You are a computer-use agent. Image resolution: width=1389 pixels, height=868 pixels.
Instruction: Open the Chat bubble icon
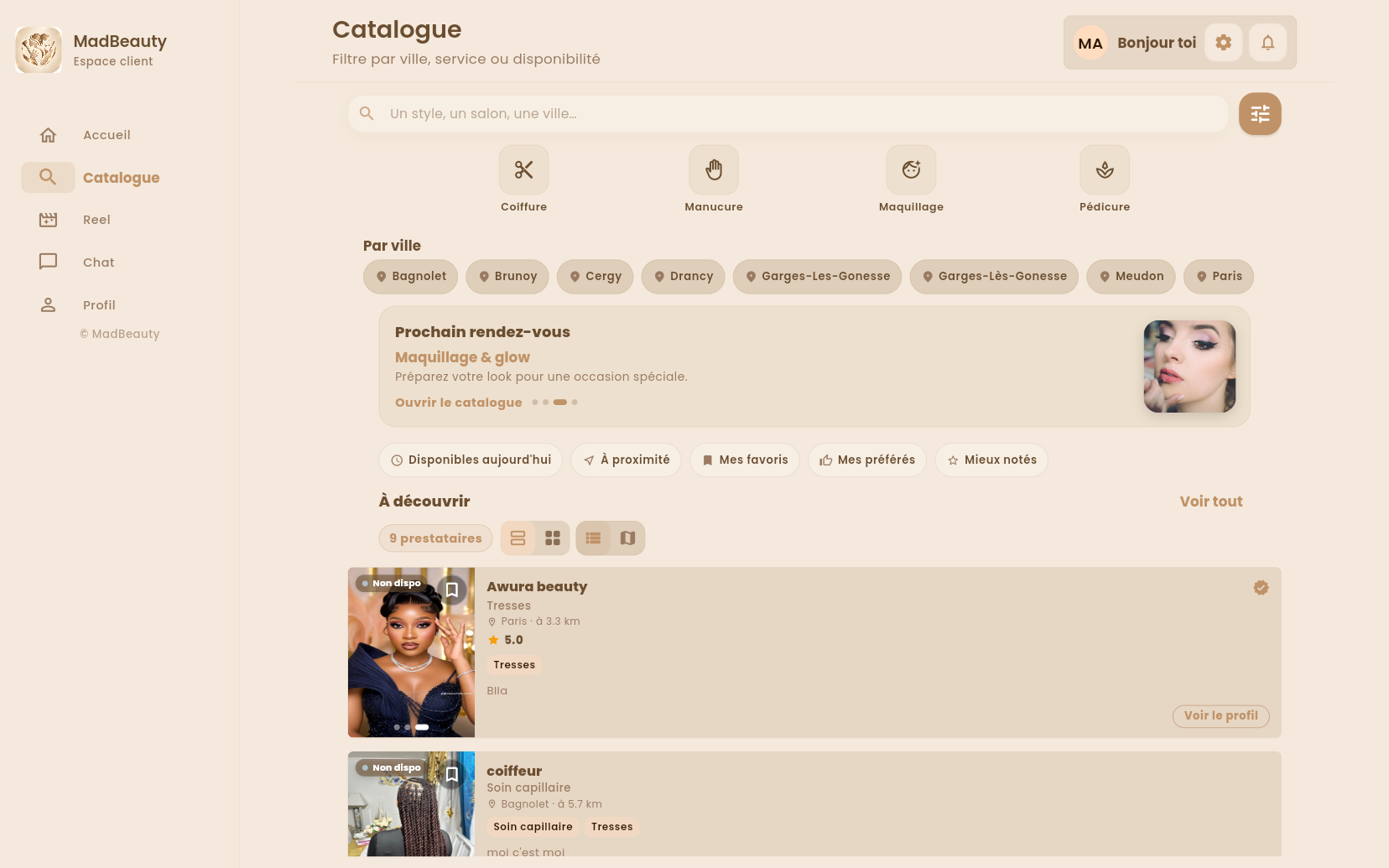click(x=49, y=262)
